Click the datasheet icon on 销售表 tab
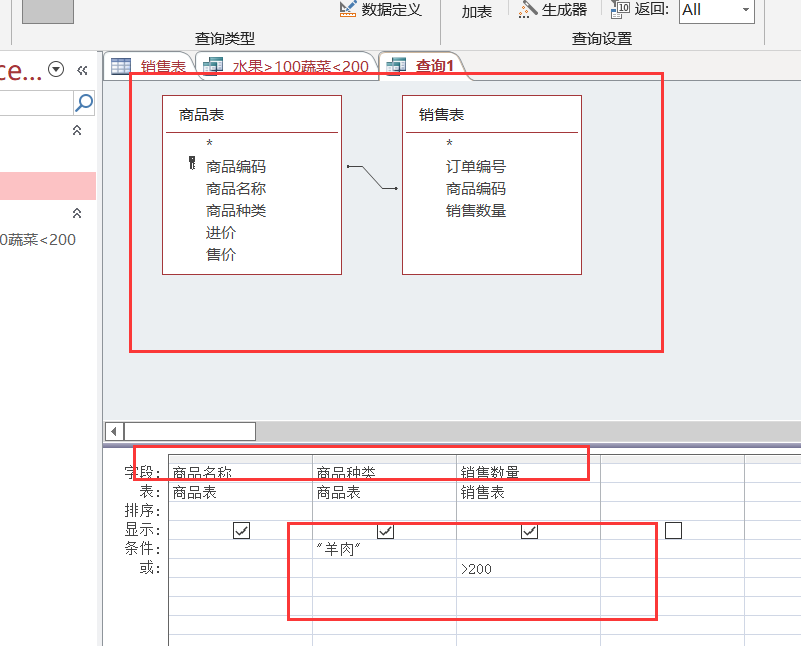Viewport: 801px width, 646px height. 121,64
